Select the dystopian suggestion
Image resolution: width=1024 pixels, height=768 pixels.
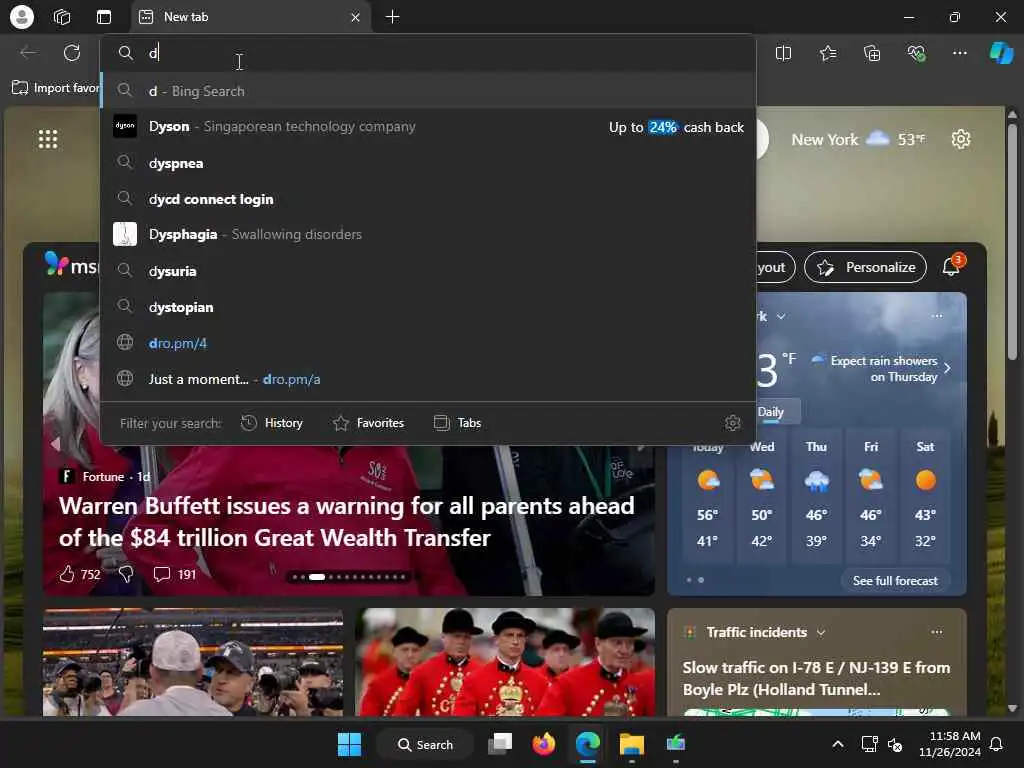tap(428, 307)
